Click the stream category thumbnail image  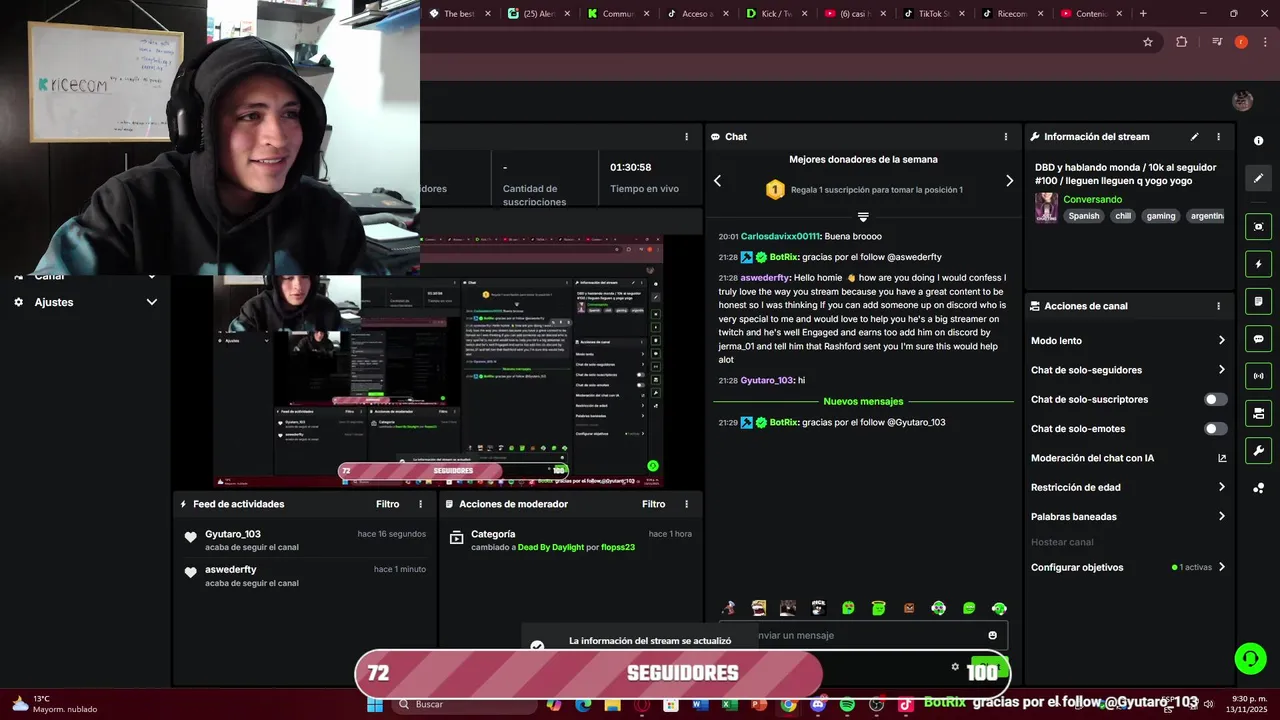coord(1046,207)
